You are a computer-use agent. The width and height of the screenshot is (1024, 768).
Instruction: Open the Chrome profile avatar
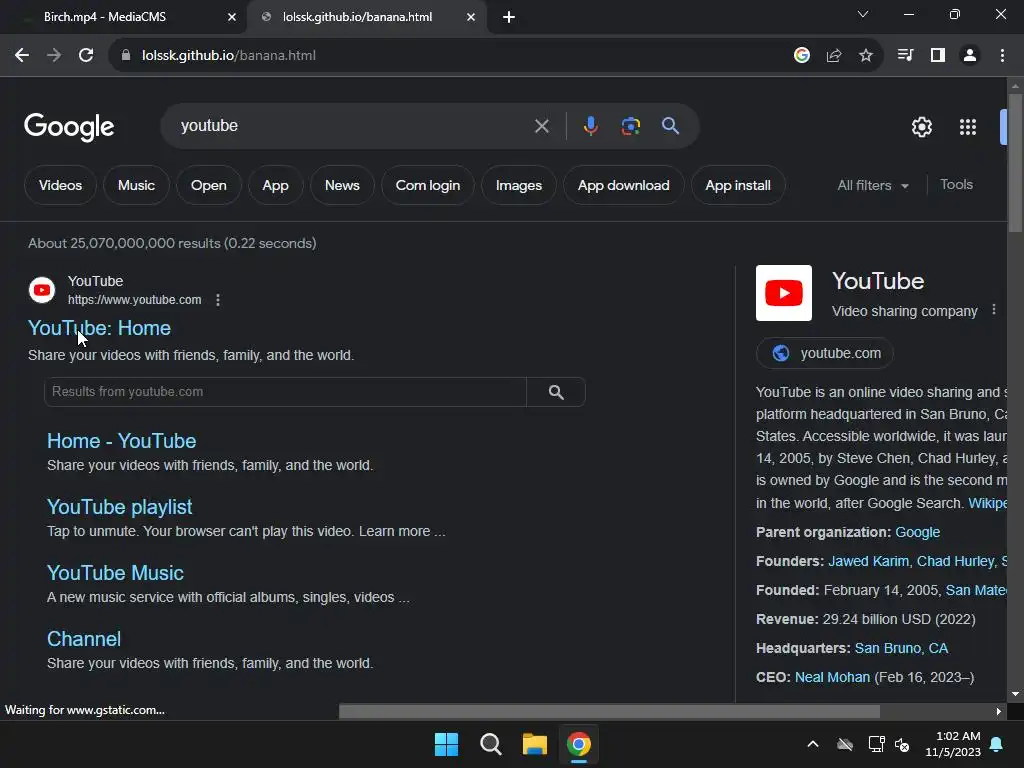tap(970, 56)
